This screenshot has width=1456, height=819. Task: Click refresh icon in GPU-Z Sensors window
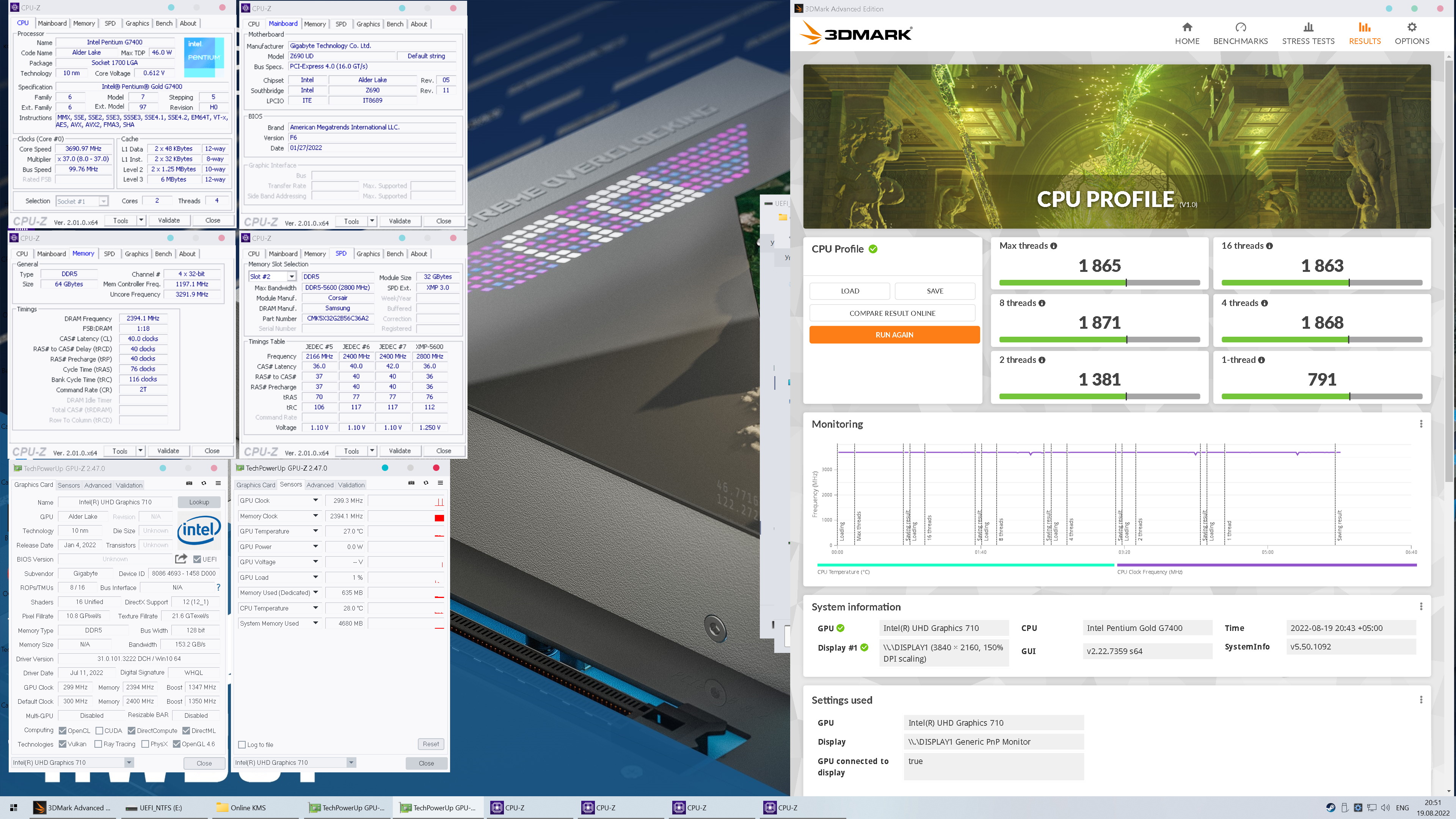click(425, 483)
